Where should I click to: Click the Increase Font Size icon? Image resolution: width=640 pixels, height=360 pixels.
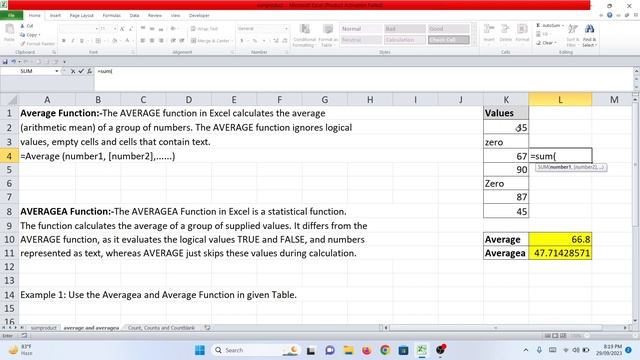pos(122,29)
